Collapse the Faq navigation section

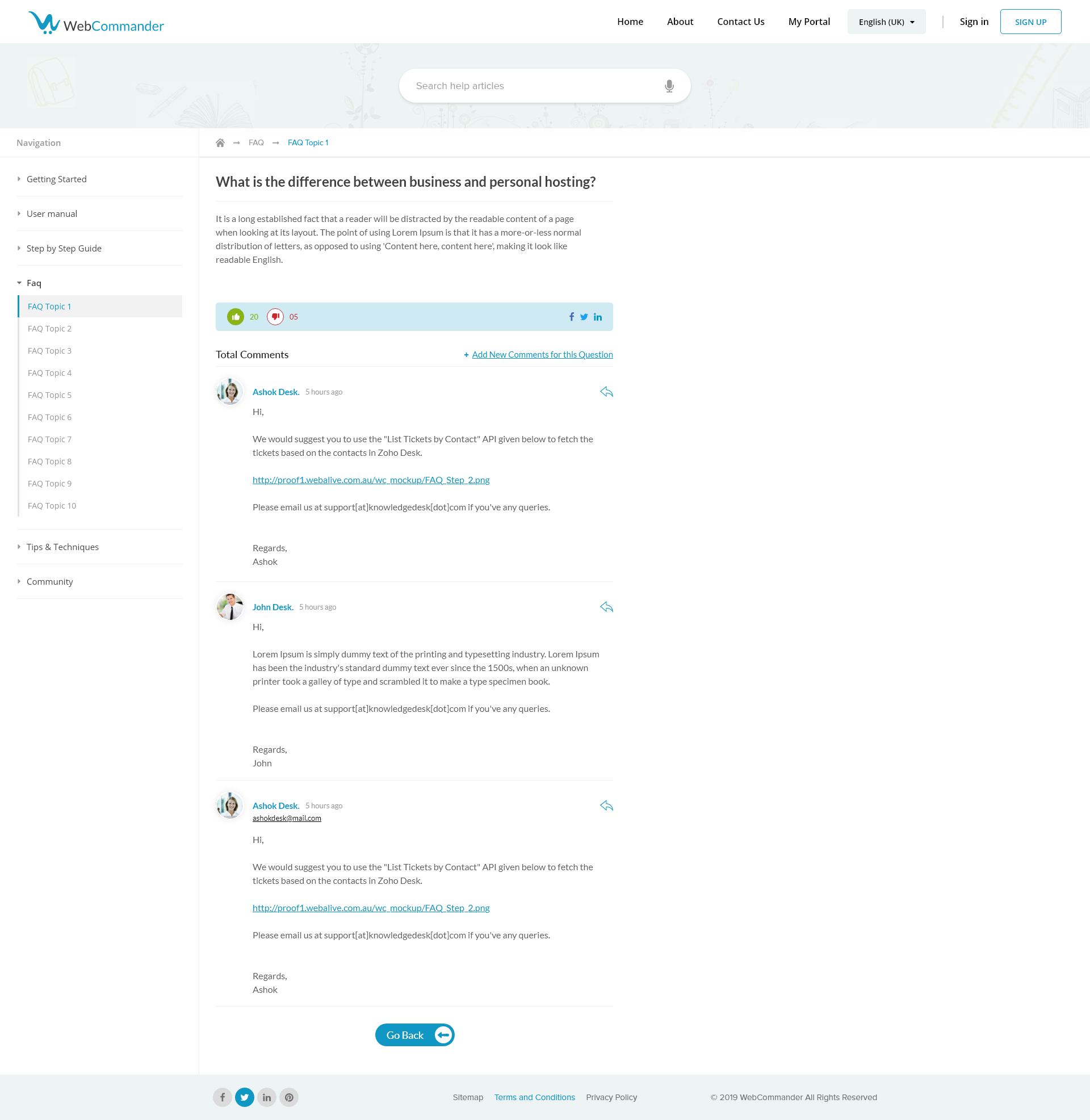[33, 283]
